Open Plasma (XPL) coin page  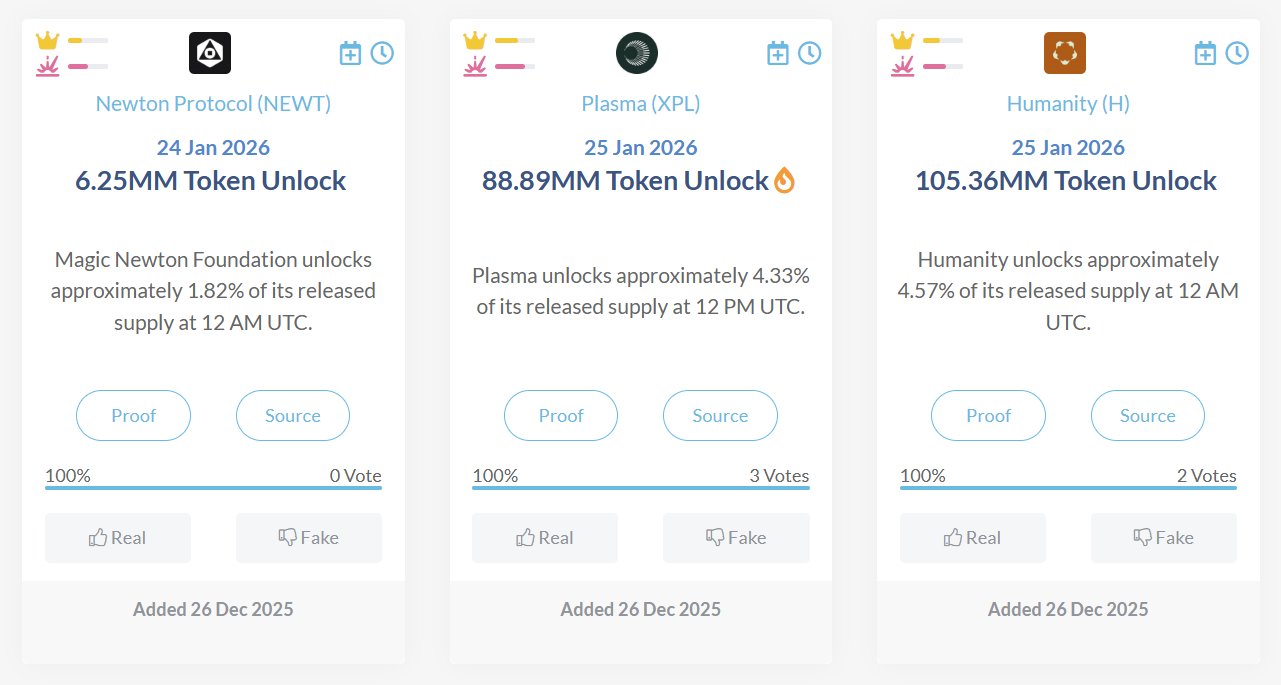[641, 103]
